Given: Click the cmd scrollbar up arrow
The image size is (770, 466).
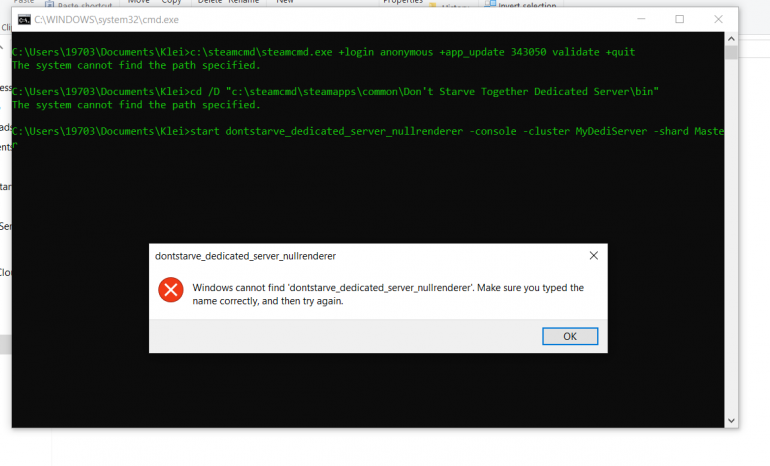Looking at the screenshot, I should coord(731,39).
